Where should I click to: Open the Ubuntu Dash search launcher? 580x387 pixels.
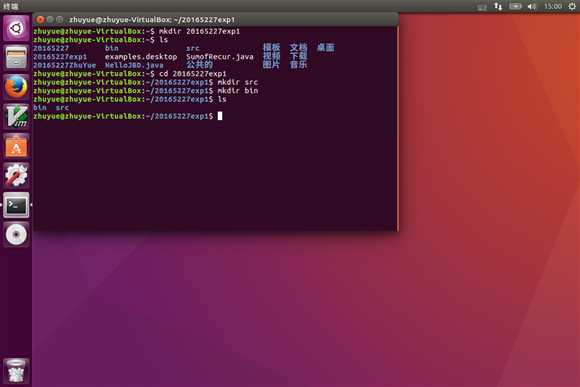pos(16,28)
